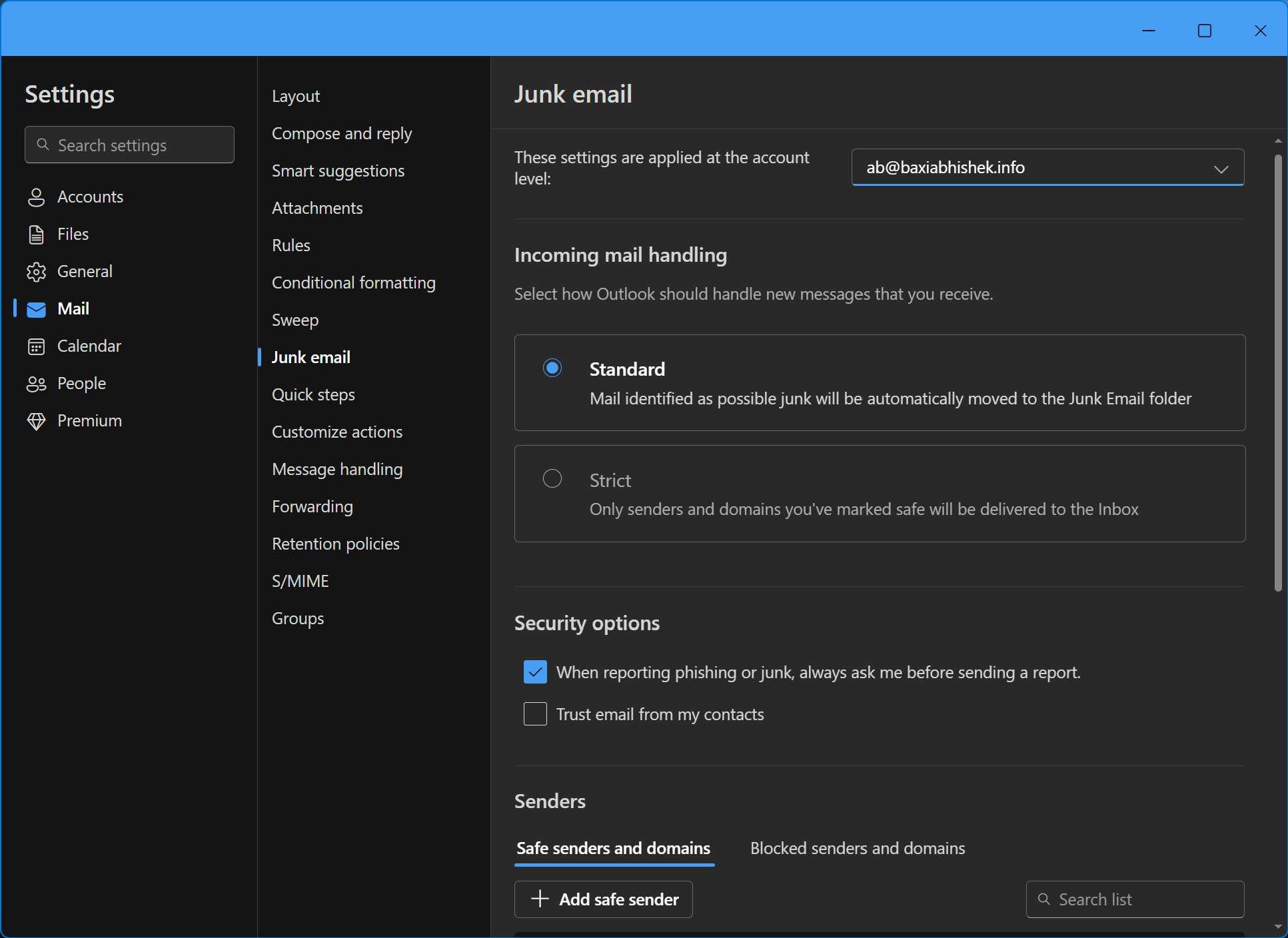
Task: Open the Forwarding settings page
Action: (313, 506)
